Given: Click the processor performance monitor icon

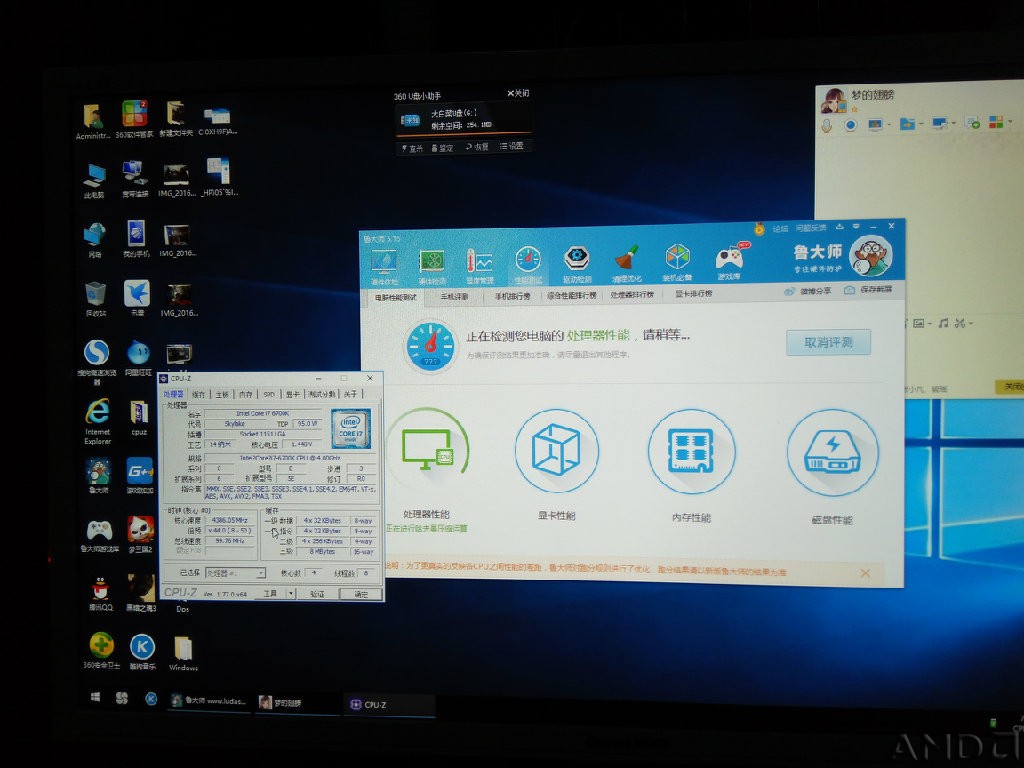Looking at the screenshot, I should pyautogui.click(x=426, y=450).
